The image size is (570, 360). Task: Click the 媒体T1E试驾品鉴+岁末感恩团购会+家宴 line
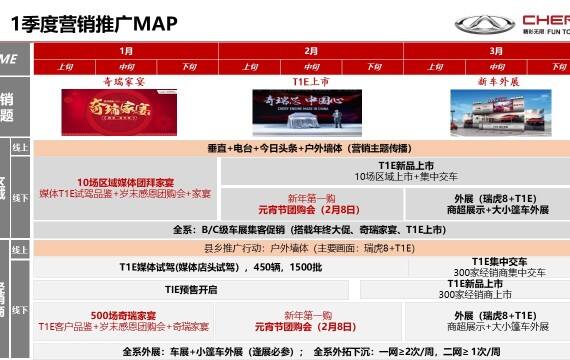coord(125,194)
